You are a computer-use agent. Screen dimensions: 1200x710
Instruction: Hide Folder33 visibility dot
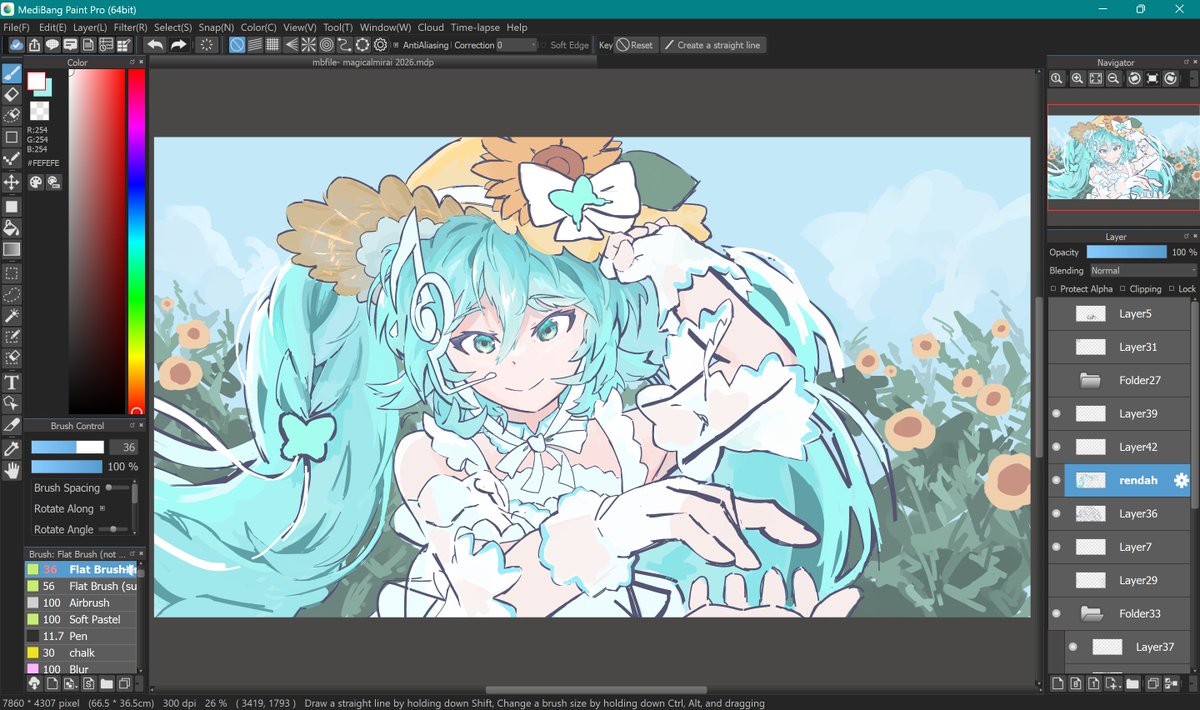[1057, 613]
